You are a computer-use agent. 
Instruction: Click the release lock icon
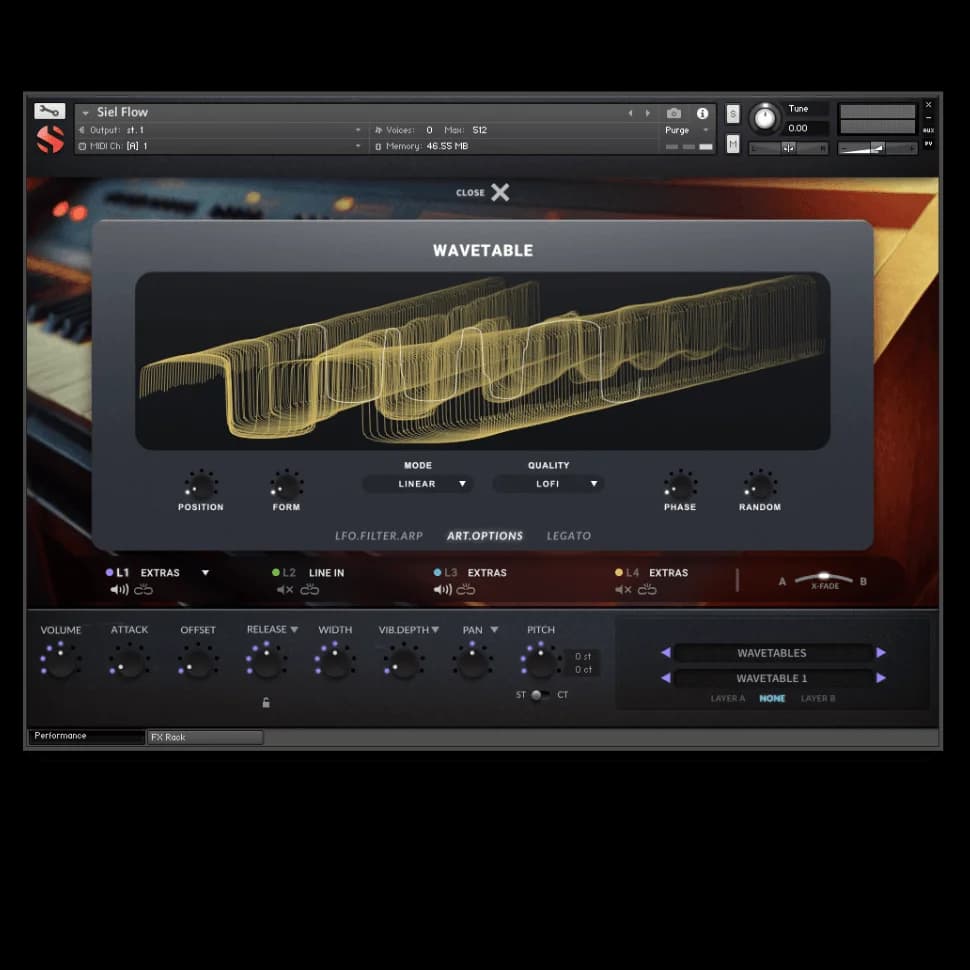pos(266,703)
